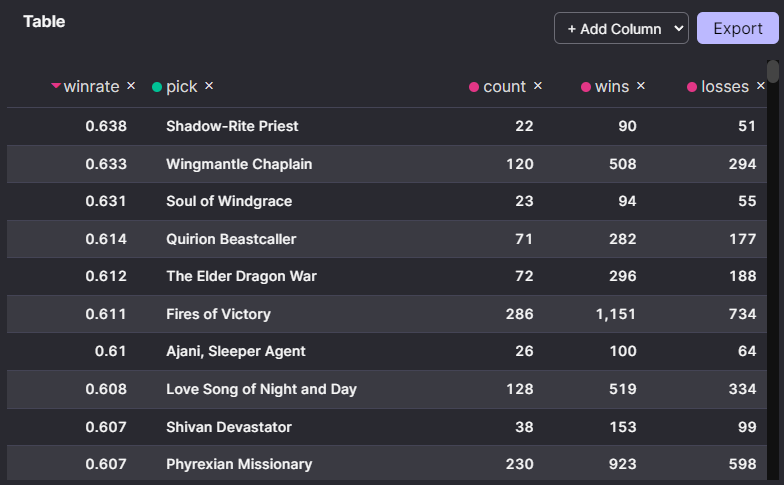Select the Phyrexian Missionary row

coord(239,464)
